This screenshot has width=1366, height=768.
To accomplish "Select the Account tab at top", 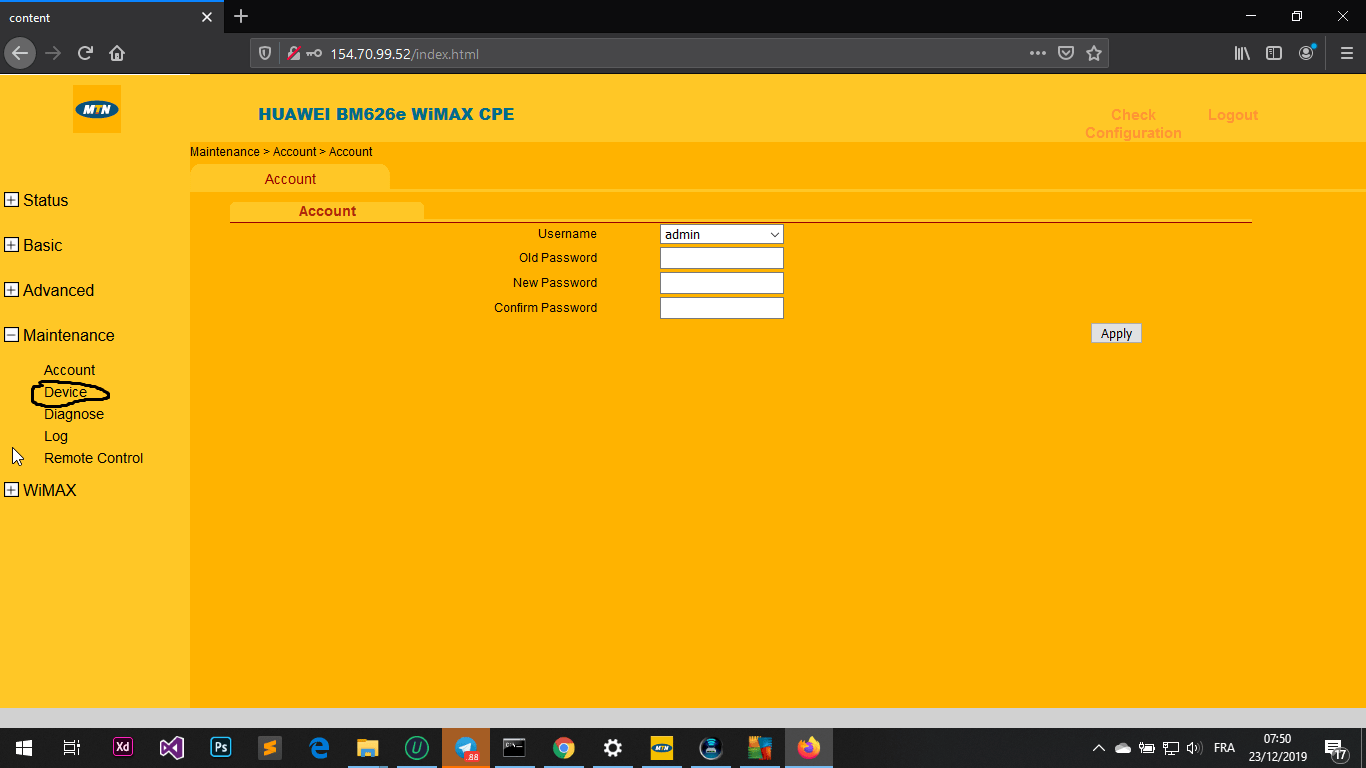I will (290, 178).
